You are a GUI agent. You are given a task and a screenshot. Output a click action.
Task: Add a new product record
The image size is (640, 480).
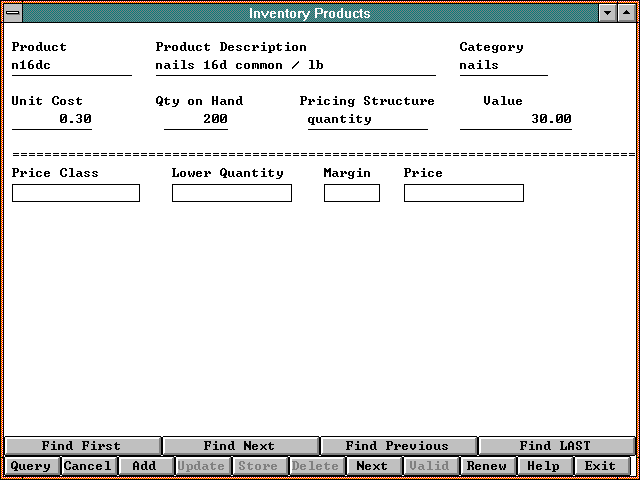point(144,466)
